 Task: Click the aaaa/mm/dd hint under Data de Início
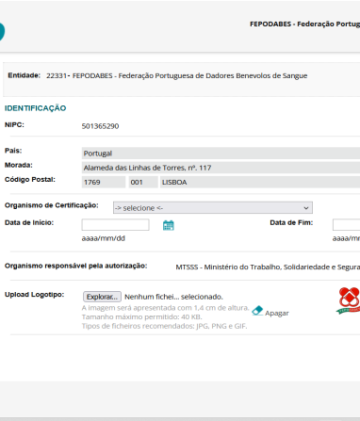pos(104,238)
